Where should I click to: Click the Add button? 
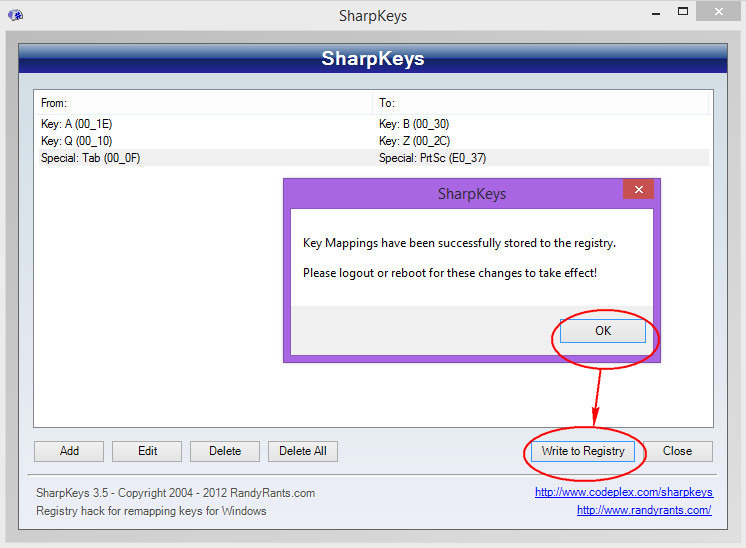(x=69, y=451)
